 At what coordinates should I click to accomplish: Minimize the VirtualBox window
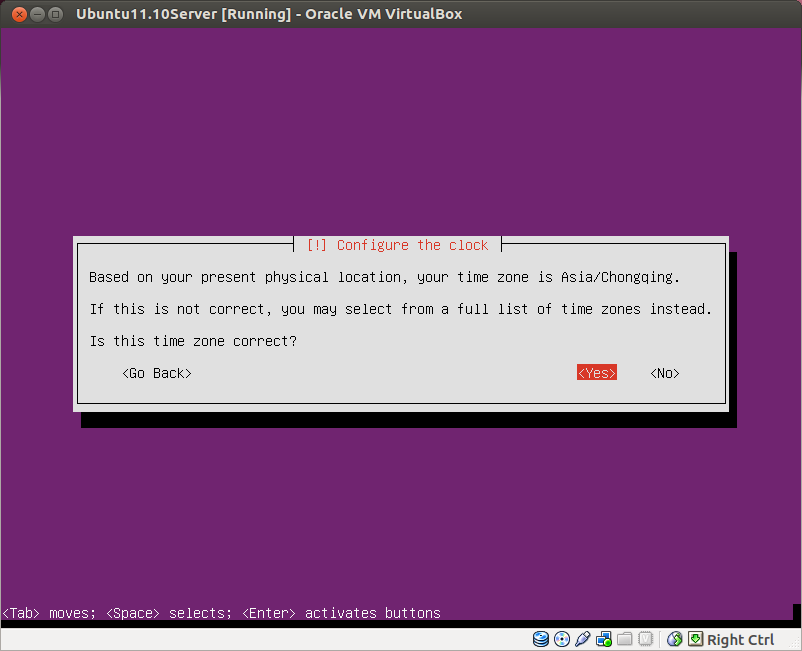point(37,14)
